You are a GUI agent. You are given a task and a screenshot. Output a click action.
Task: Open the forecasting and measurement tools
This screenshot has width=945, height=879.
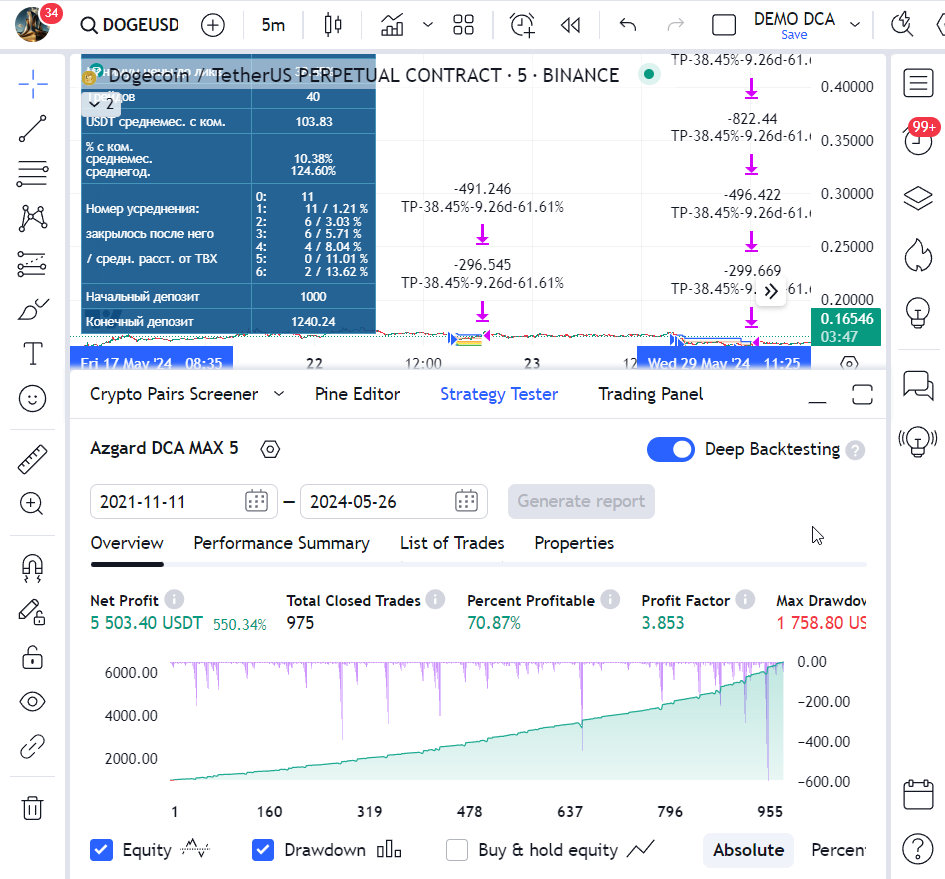point(33,263)
